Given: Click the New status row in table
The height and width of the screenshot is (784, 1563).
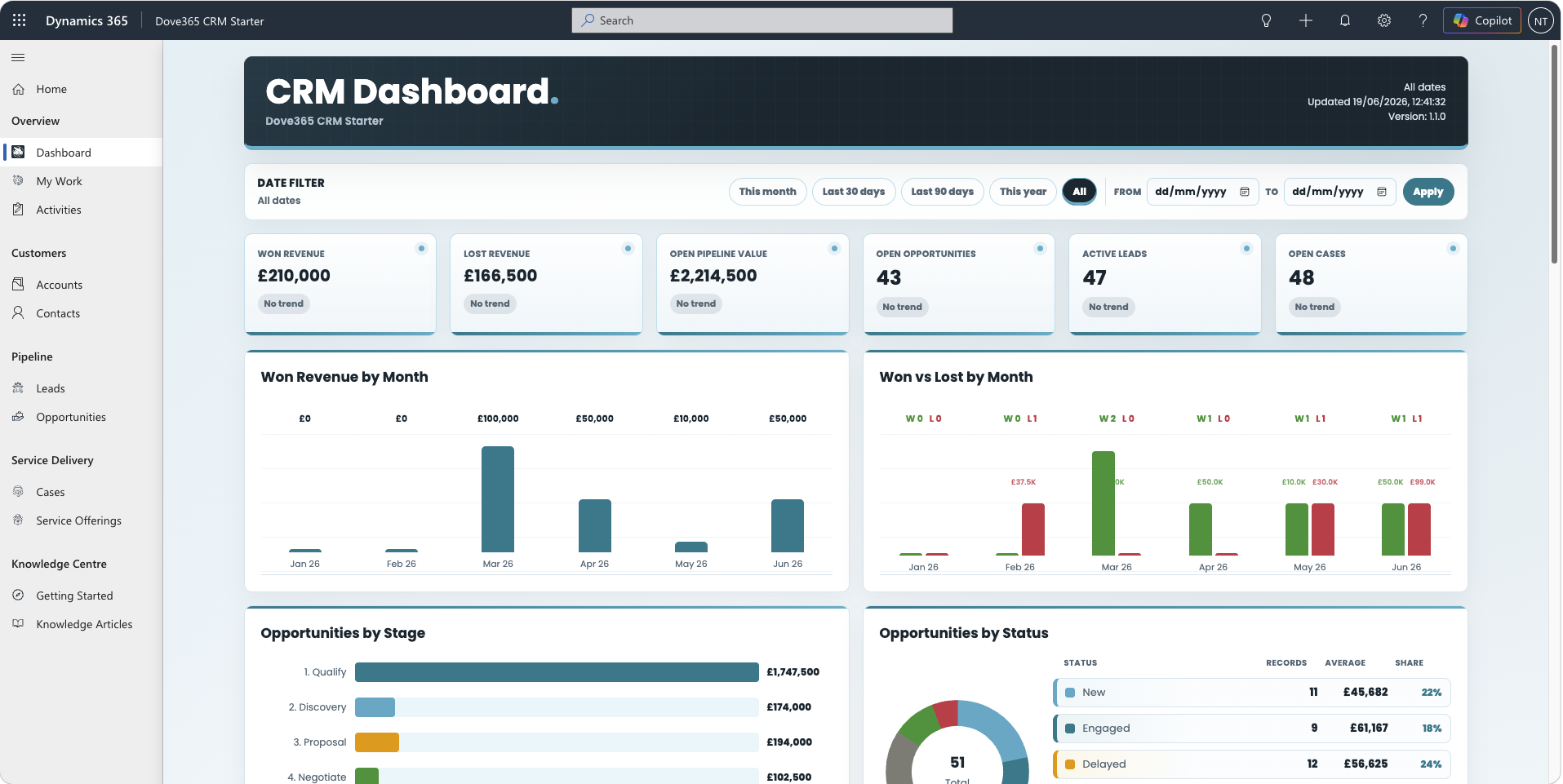Looking at the screenshot, I should tap(1252, 693).
